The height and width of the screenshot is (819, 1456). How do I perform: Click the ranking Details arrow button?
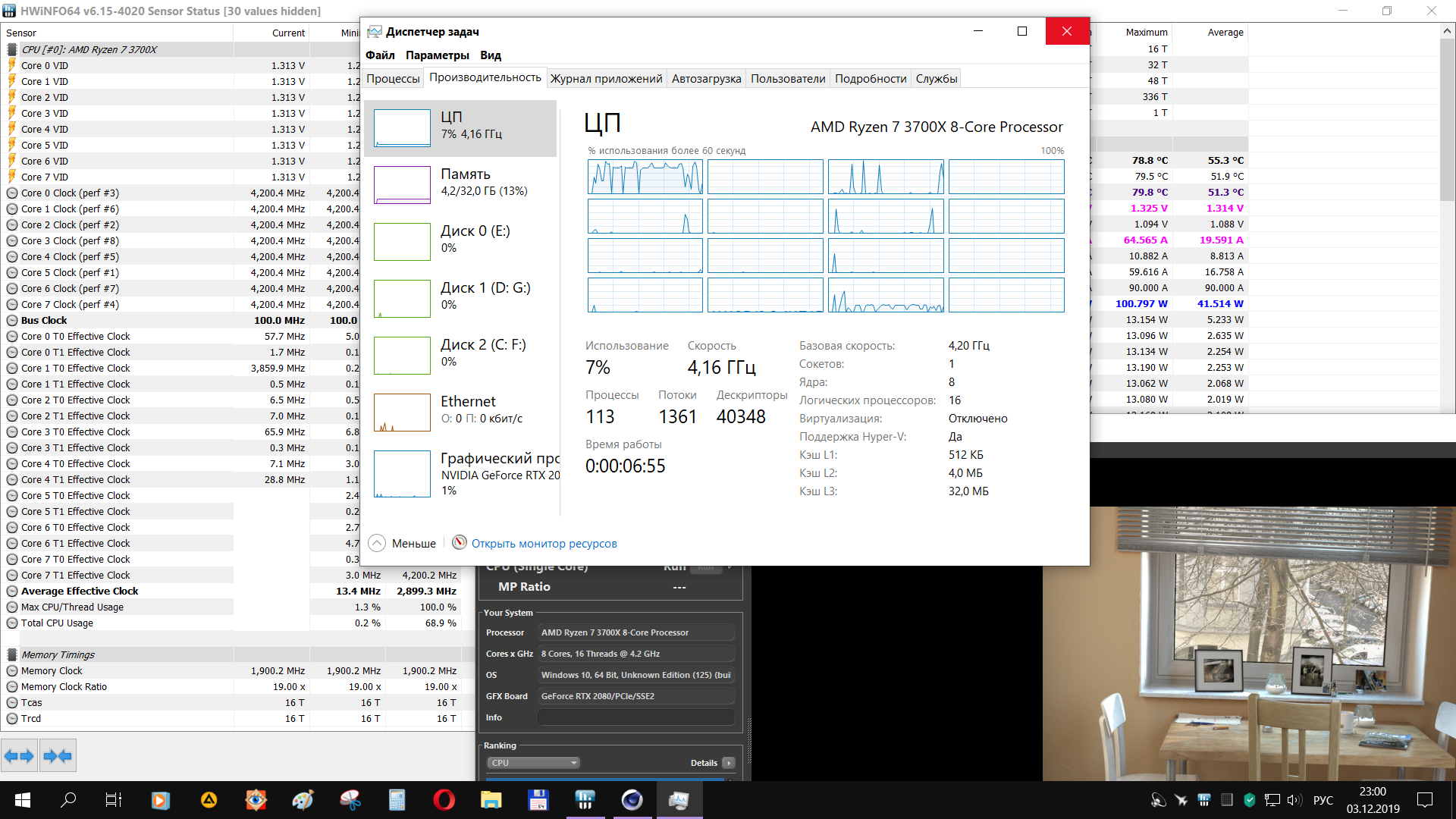pos(728,763)
